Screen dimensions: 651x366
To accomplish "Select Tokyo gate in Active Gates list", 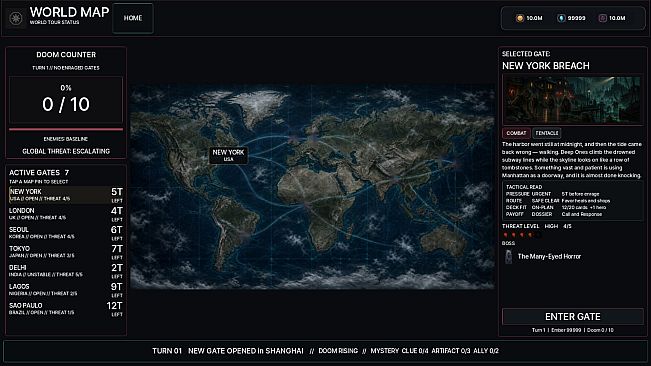I will coord(66,252).
